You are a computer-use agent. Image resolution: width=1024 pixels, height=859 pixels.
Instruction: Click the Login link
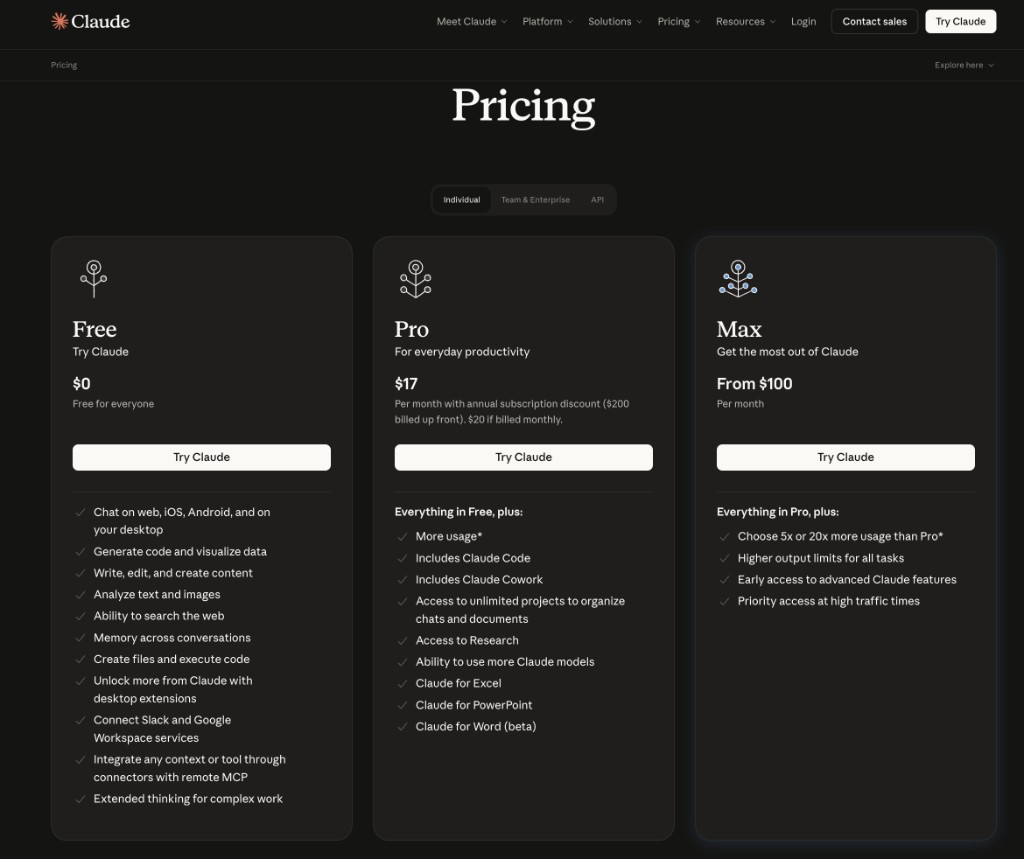tap(803, 21)
